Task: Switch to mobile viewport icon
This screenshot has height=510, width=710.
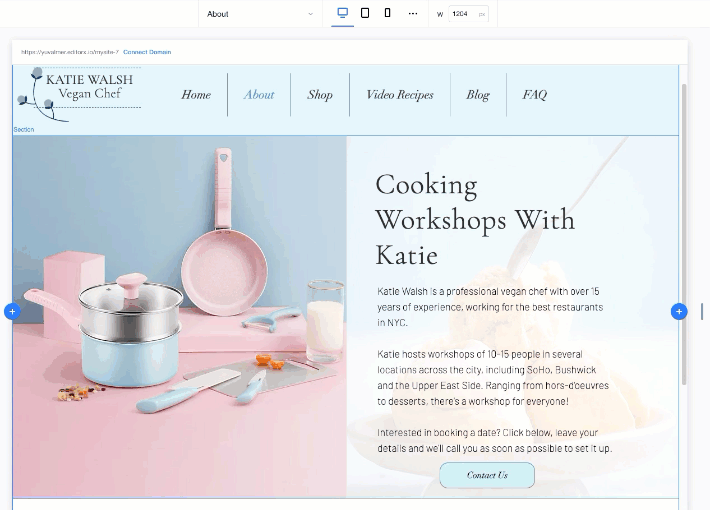Action: (x=388, y=13)
